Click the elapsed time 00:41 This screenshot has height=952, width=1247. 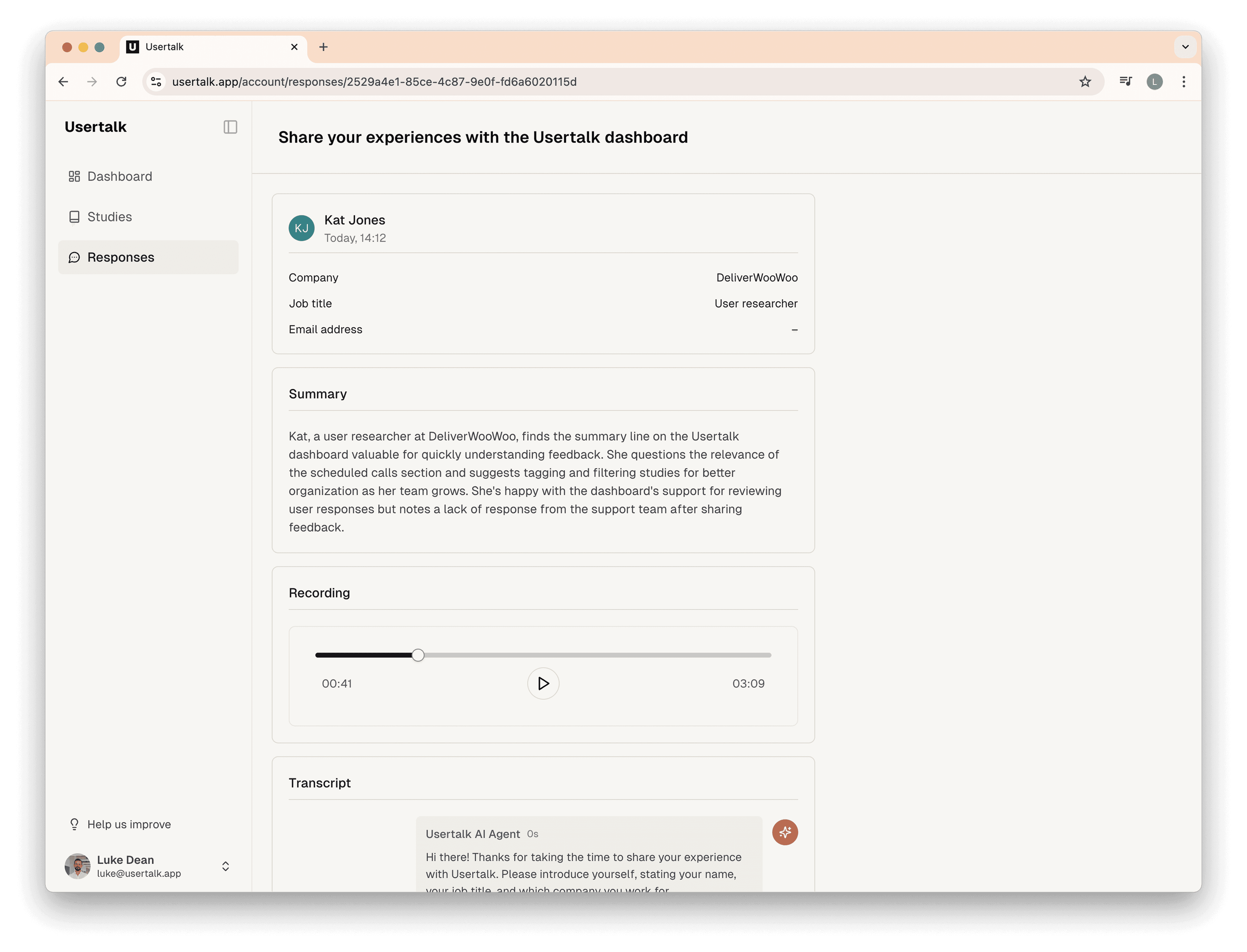point(336,683)
